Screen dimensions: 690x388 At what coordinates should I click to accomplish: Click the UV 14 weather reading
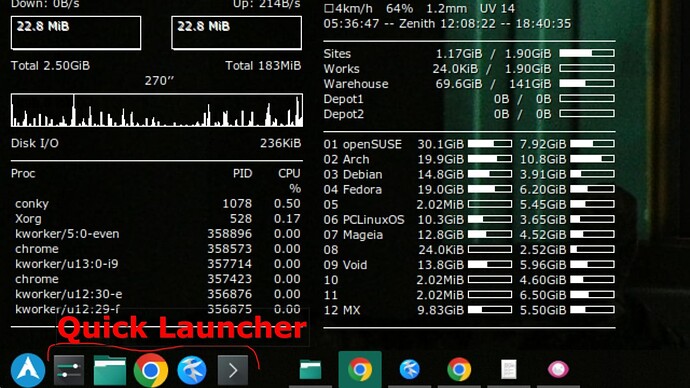pyautogui.click(x=497, y=8)
